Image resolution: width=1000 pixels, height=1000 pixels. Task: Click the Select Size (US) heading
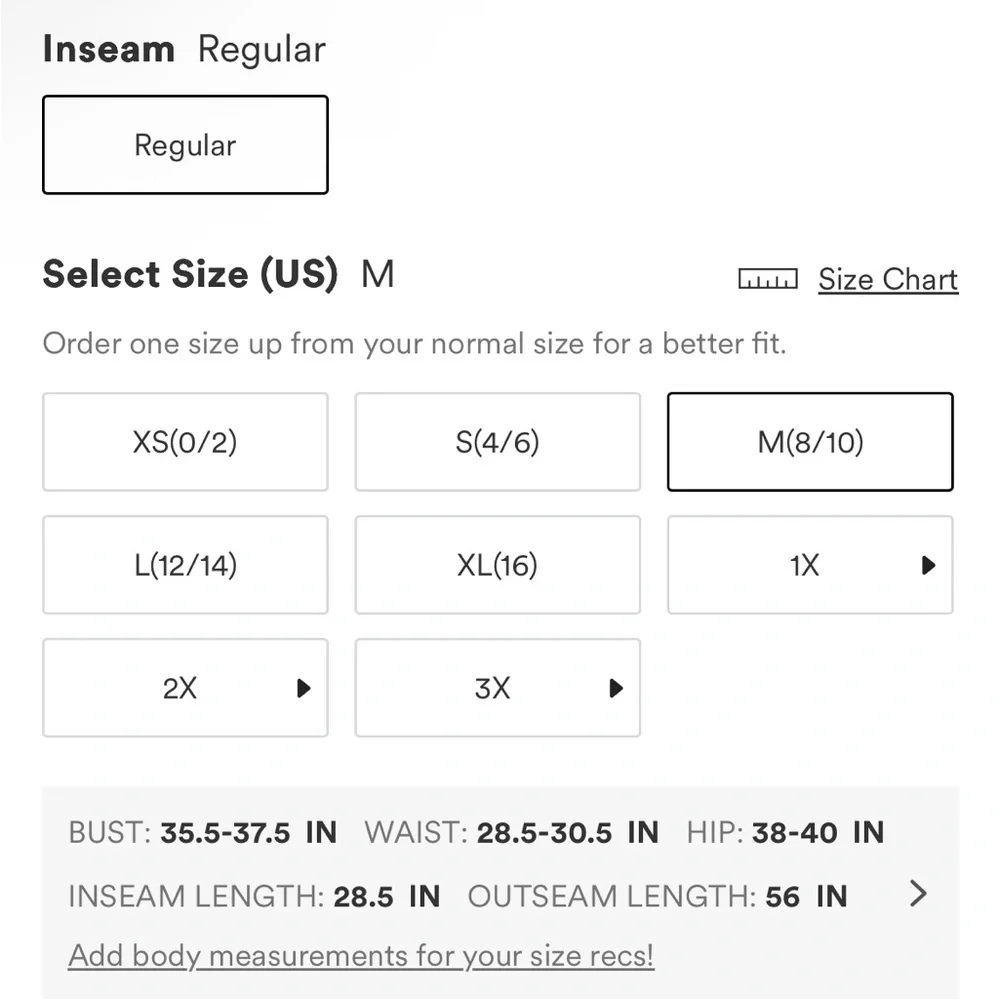coord(190,274)
